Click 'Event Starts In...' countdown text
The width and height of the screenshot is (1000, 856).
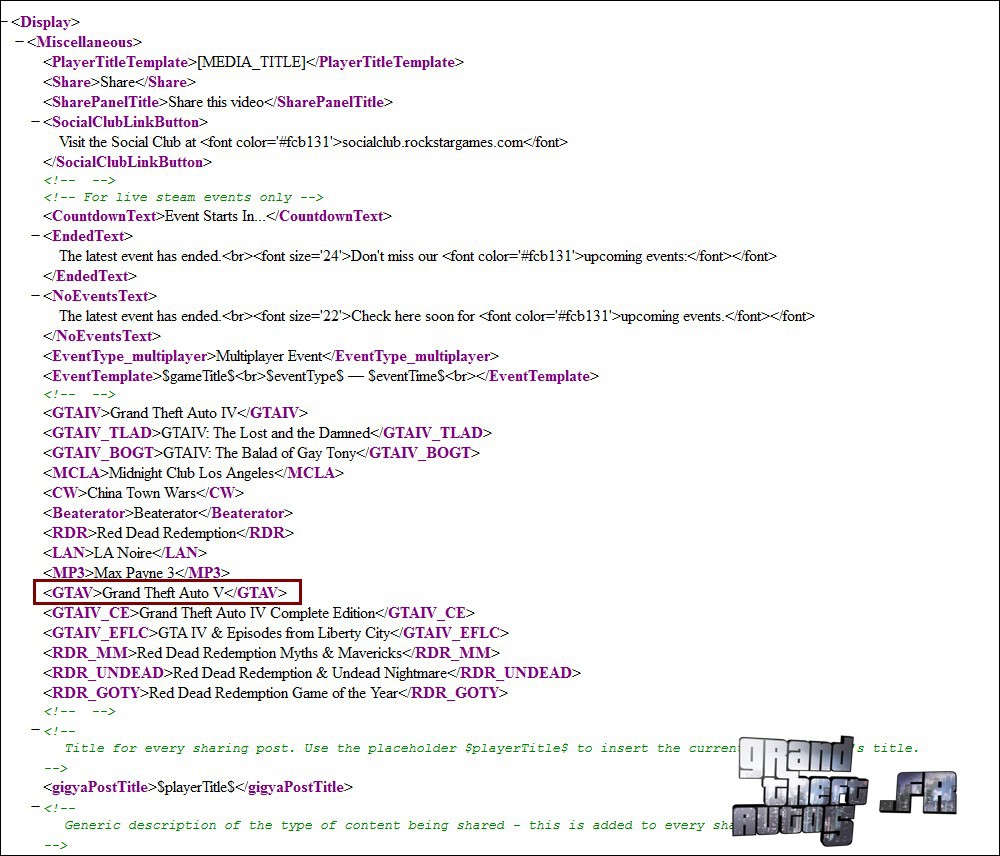216,216
